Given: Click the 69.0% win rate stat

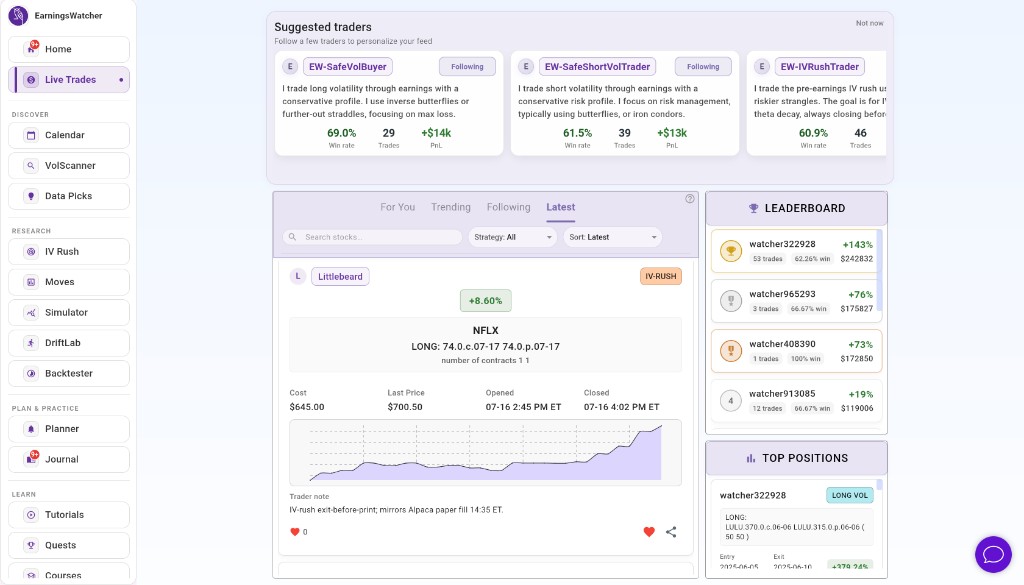Looking at the screenshot, I should 342,133.
